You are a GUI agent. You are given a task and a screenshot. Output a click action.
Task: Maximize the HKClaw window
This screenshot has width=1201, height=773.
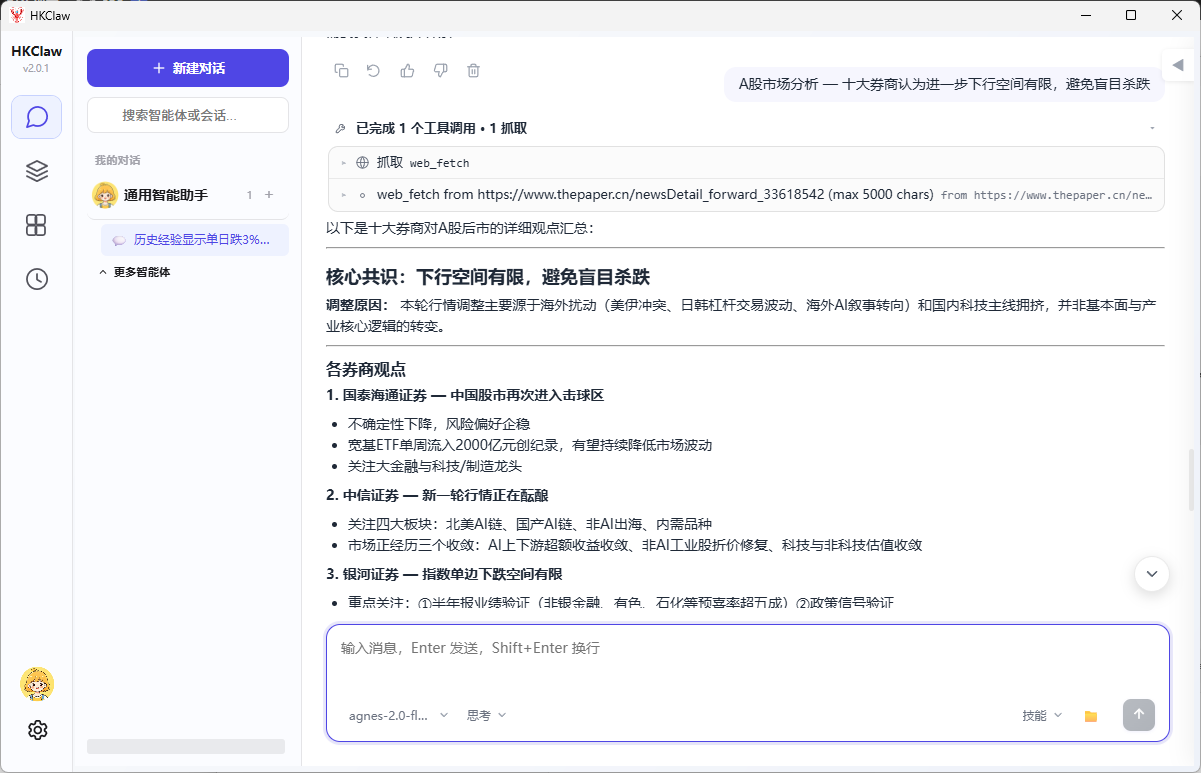[x=1131, y=15]
